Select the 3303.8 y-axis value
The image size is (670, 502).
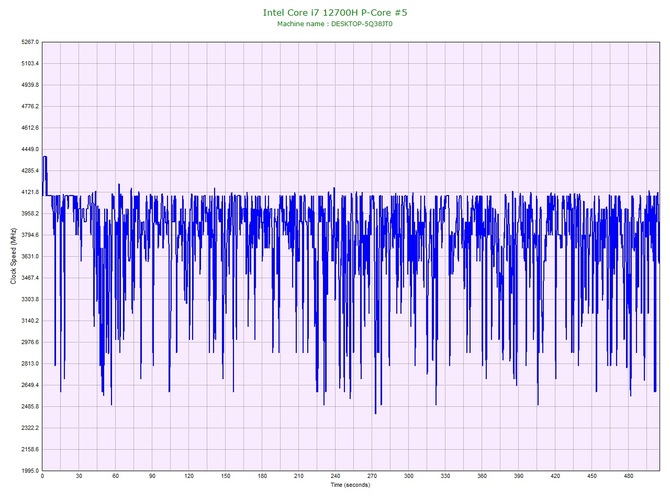pos(30,299)
